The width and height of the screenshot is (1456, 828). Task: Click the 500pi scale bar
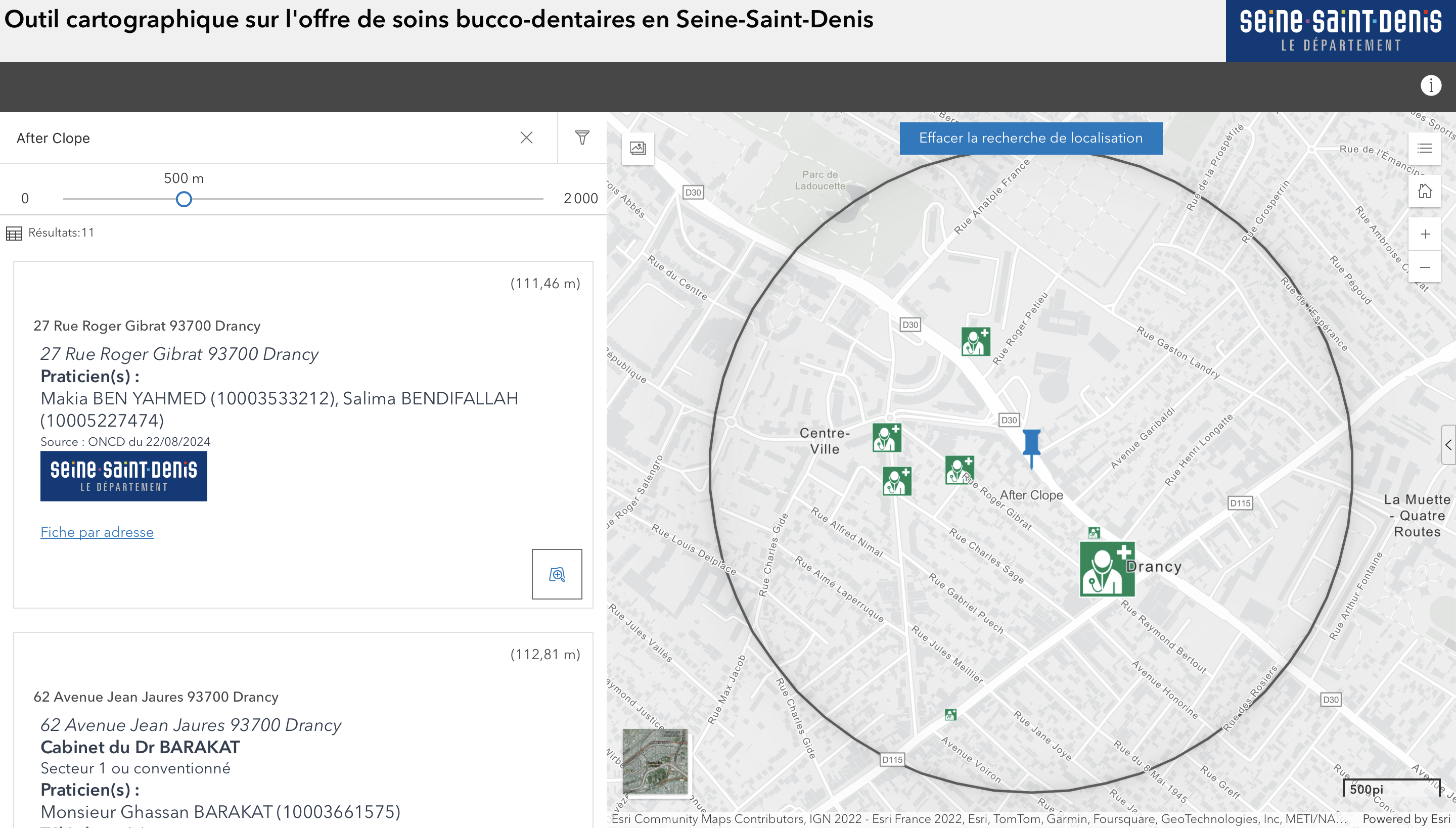point(1391,788)
